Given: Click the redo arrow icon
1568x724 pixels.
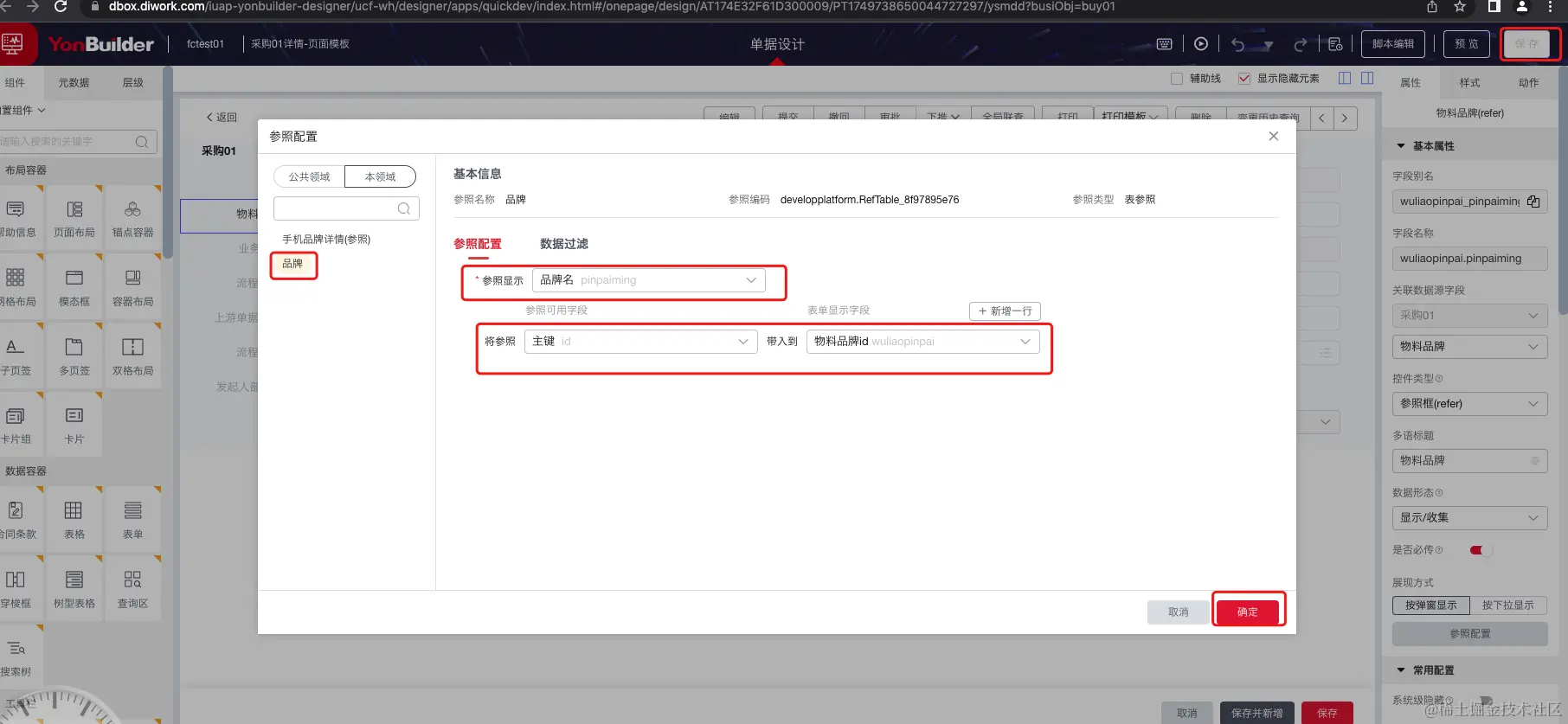Looking at the screenshot, I should pyautogui.click(x=1300, y=44).
